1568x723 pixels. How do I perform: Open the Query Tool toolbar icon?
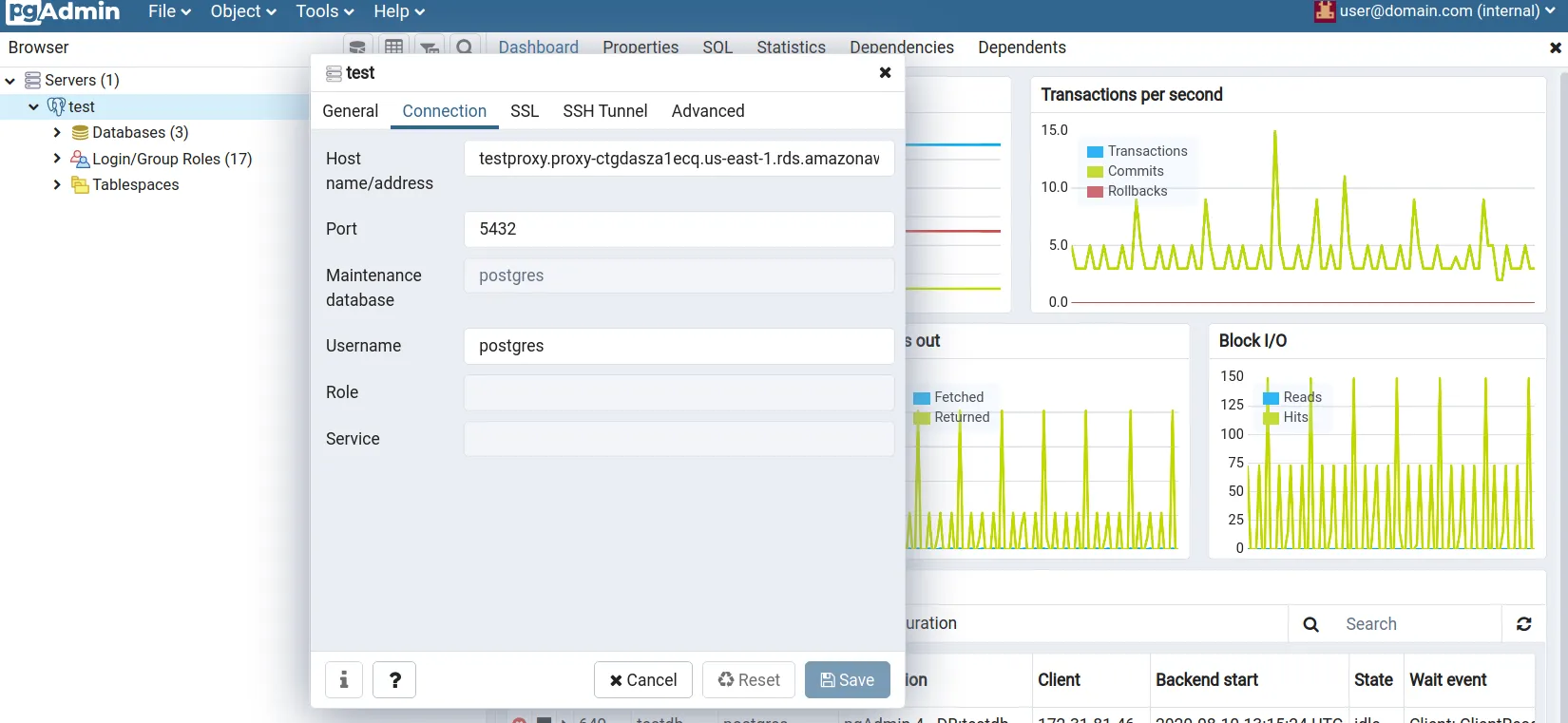pyautogui.click(x=357, y=47)
